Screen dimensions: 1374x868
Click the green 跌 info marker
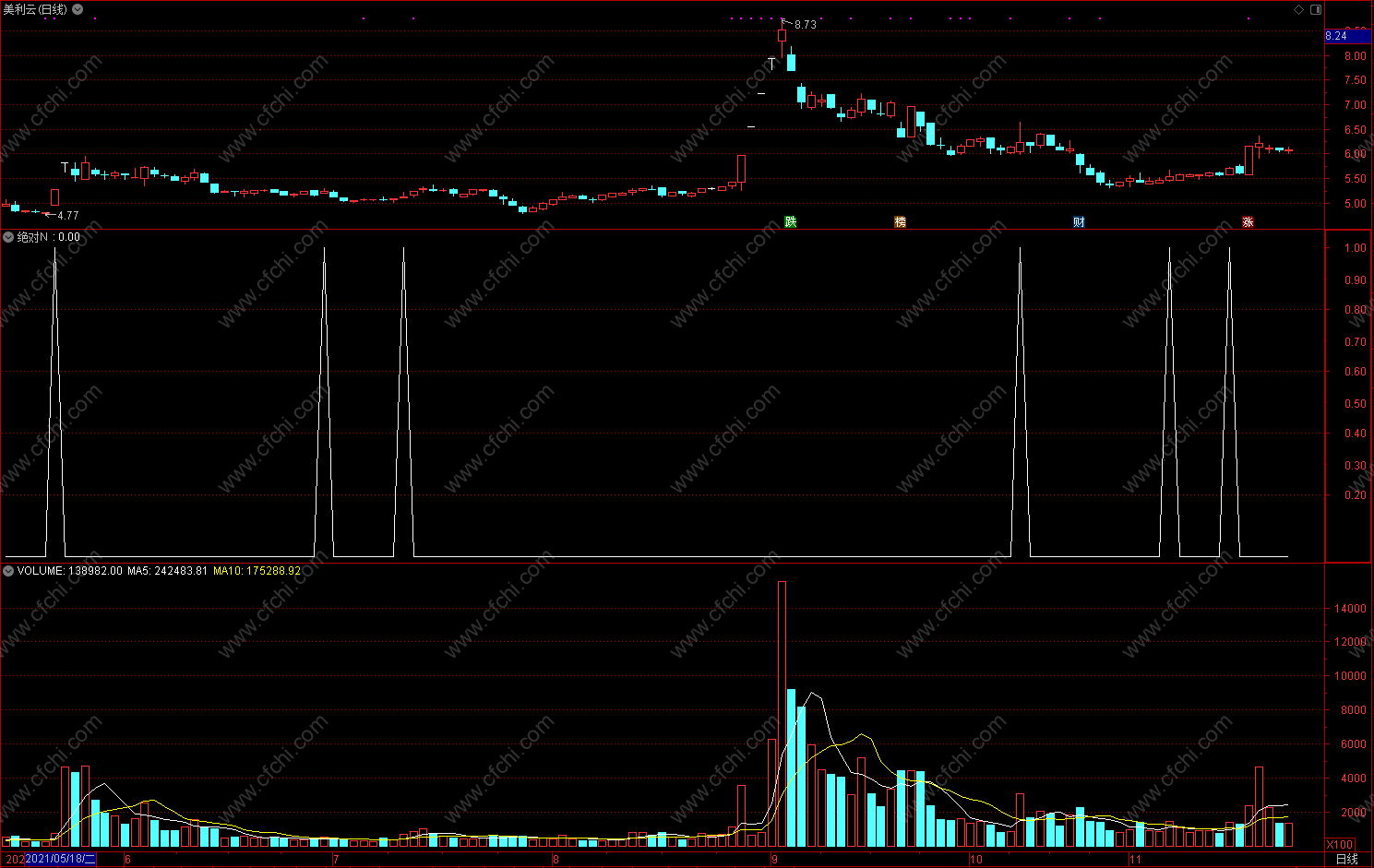[x=791, y=222]
